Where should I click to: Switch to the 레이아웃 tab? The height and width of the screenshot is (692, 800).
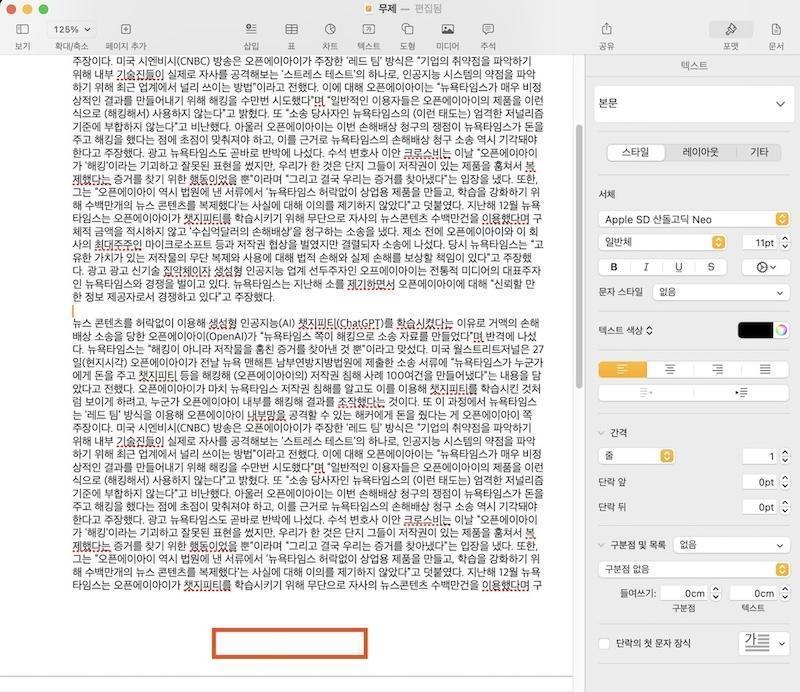tap(701, 152)
